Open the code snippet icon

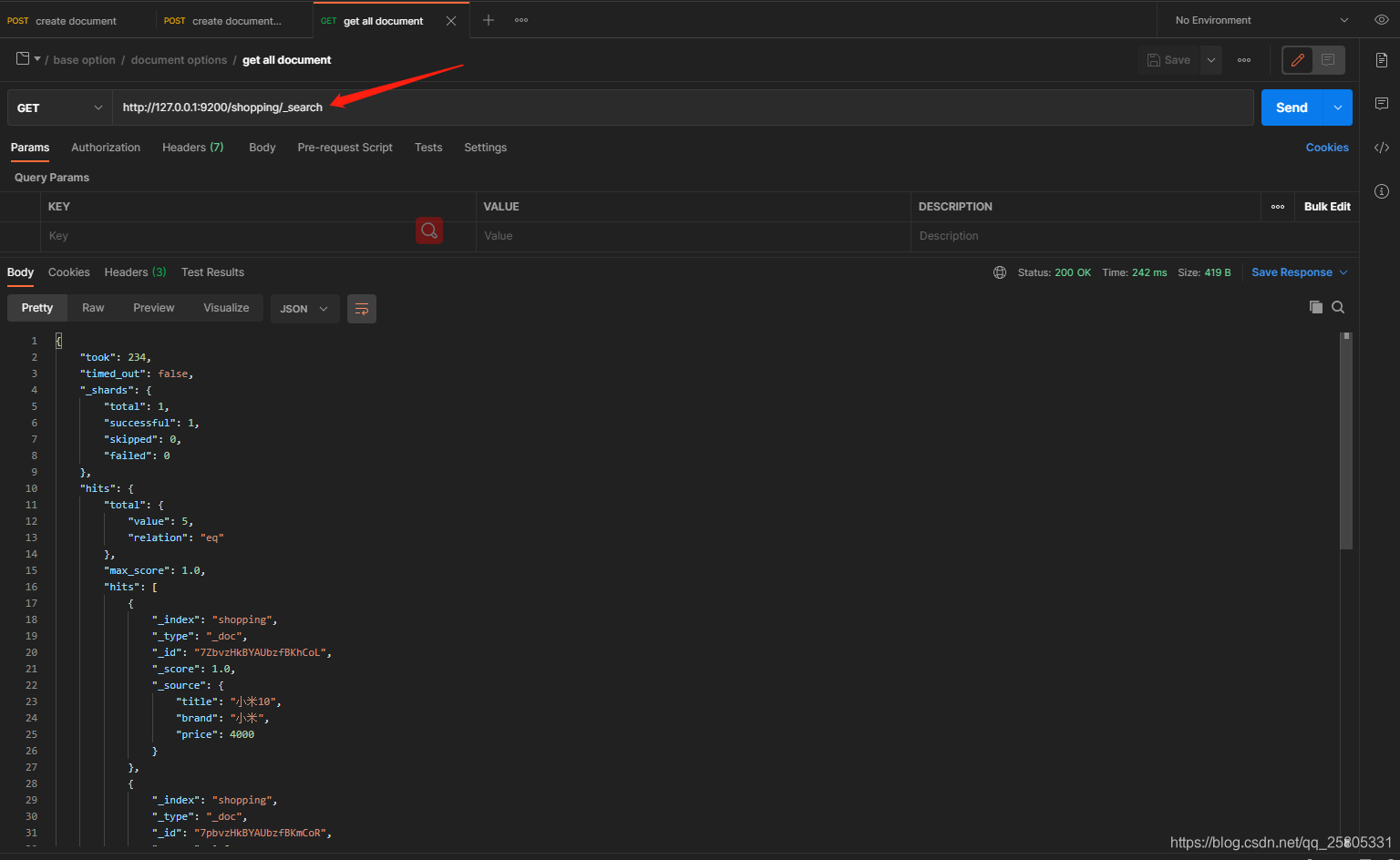(x=1381, y=147)
